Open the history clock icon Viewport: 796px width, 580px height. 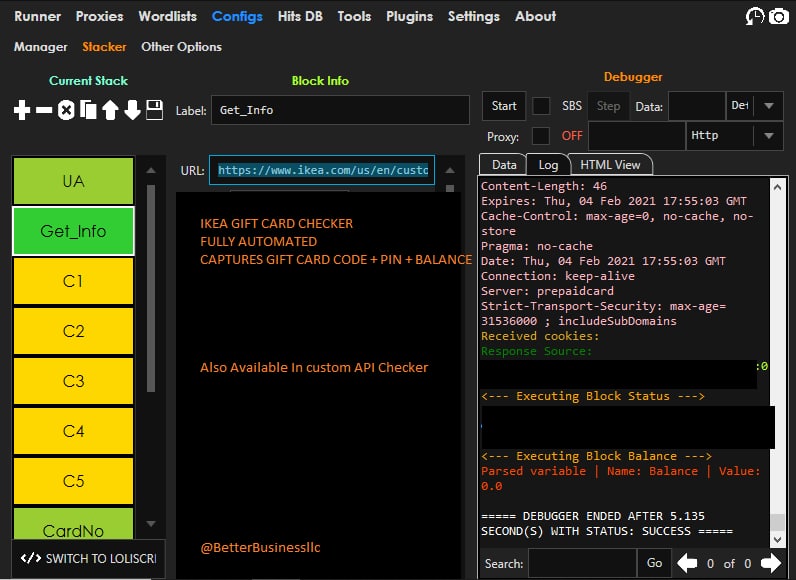(754, 16)
